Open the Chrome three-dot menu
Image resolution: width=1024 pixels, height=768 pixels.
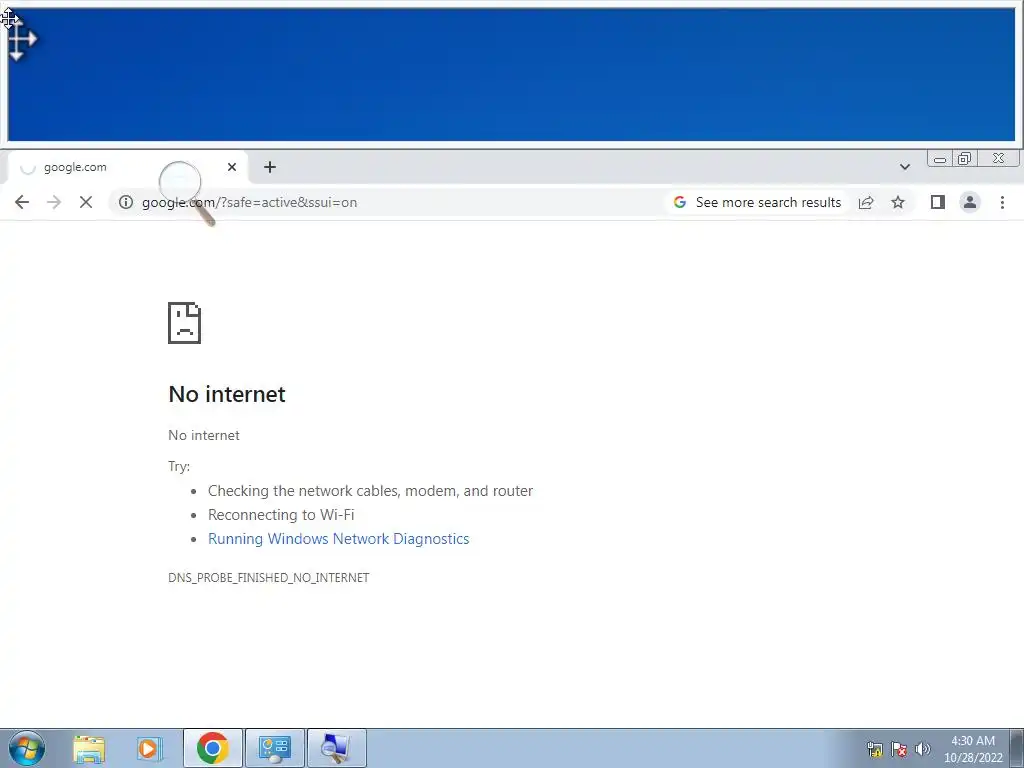(x=1002, y=202)
